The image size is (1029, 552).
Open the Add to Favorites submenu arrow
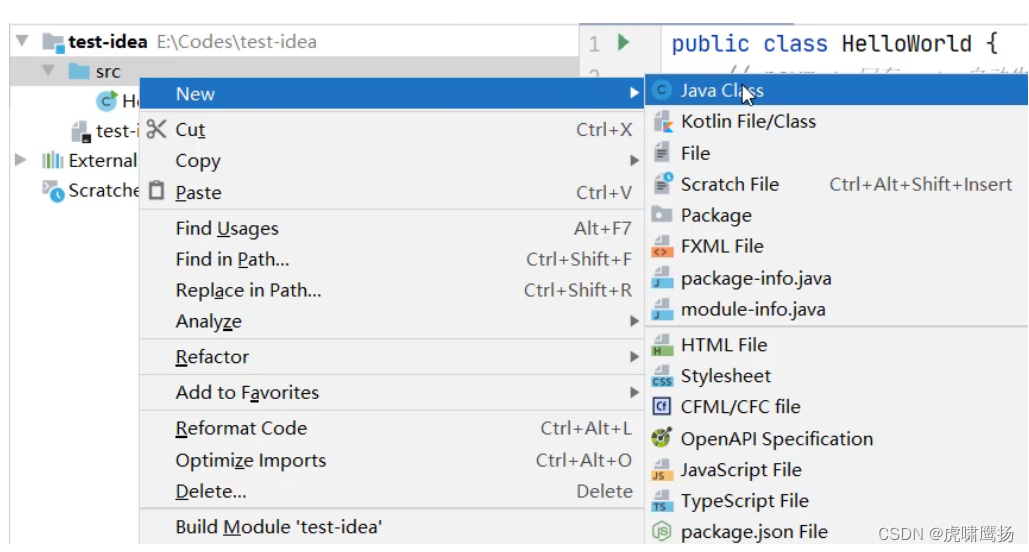click(634, 392)
